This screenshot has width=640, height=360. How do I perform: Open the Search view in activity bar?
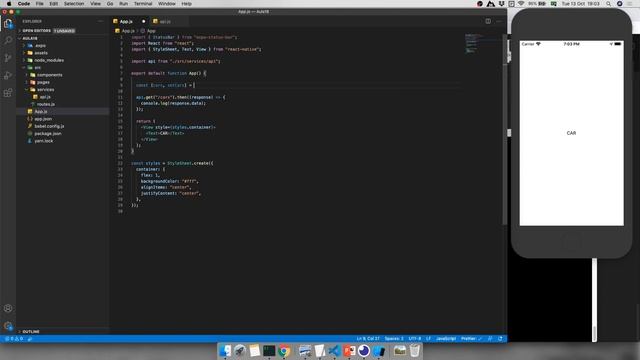pos(8,40)
